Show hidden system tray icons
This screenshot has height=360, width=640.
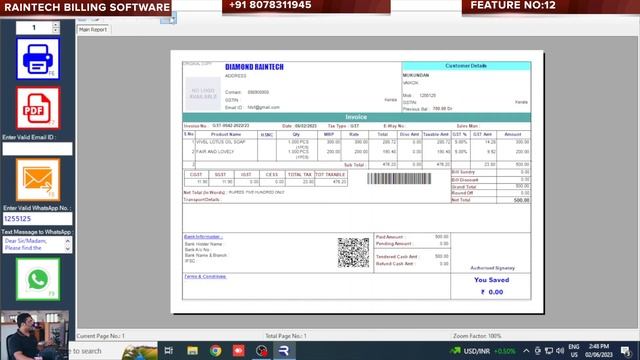tap(527, 351)
